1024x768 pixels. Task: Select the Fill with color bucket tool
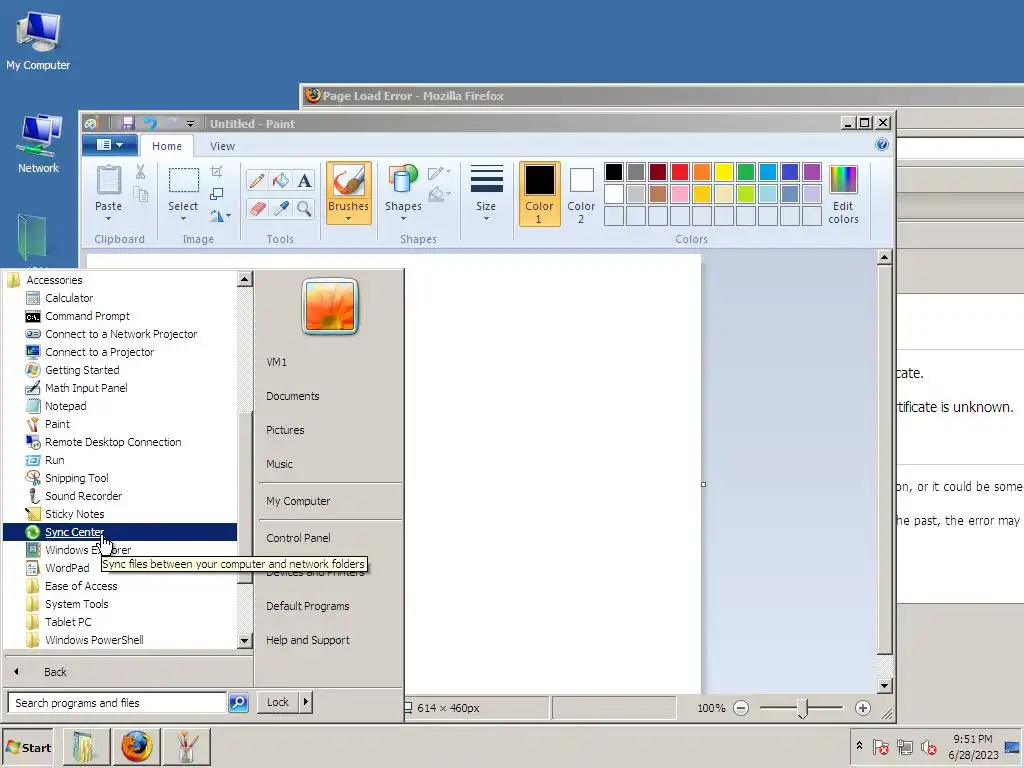(281, 180)
